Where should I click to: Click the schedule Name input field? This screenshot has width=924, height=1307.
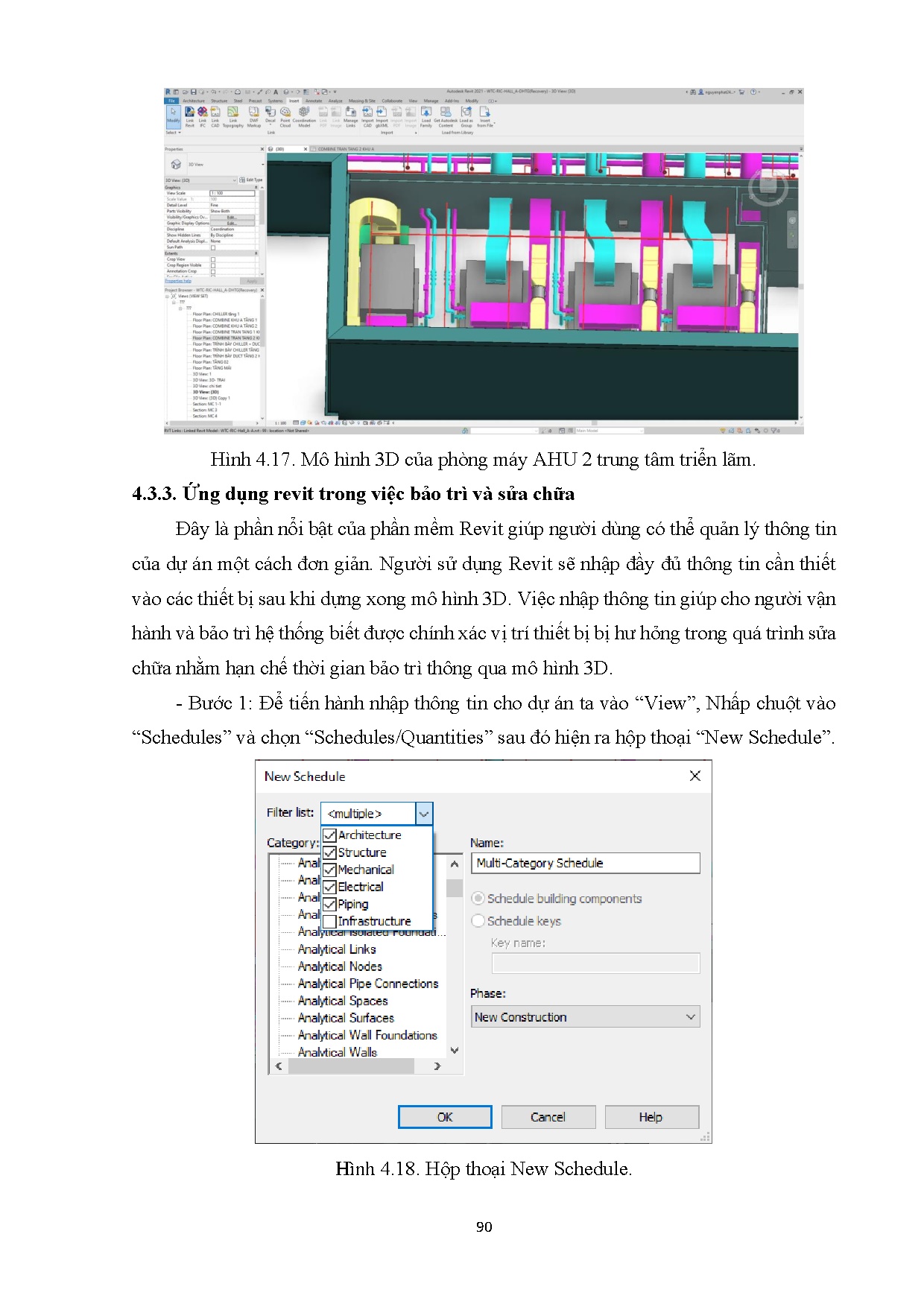586,863
